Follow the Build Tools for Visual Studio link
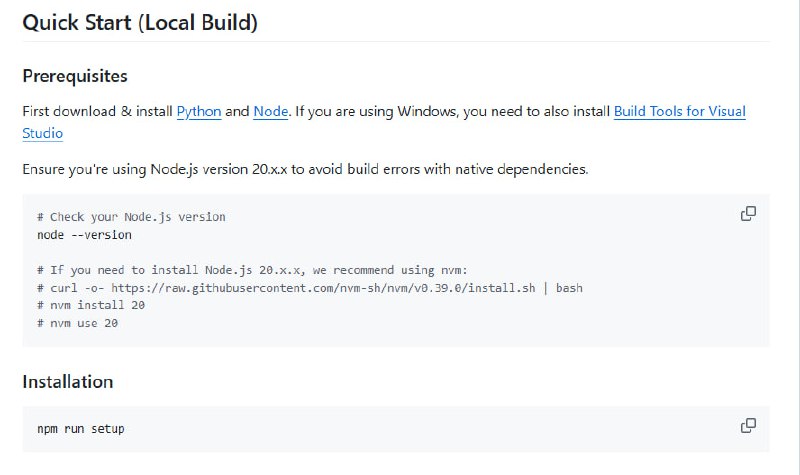The height and width of the screenshot is (475, 800). click(x=679, y=111)
